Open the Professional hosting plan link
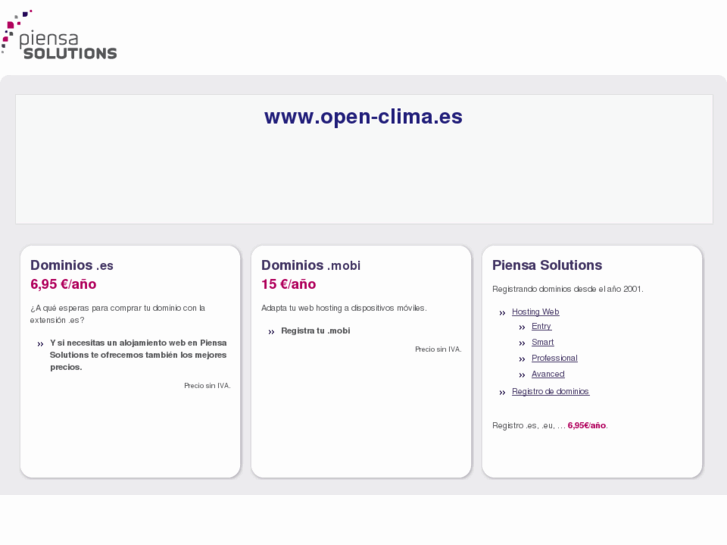727x545 pixels. click(x=554, y=358)
